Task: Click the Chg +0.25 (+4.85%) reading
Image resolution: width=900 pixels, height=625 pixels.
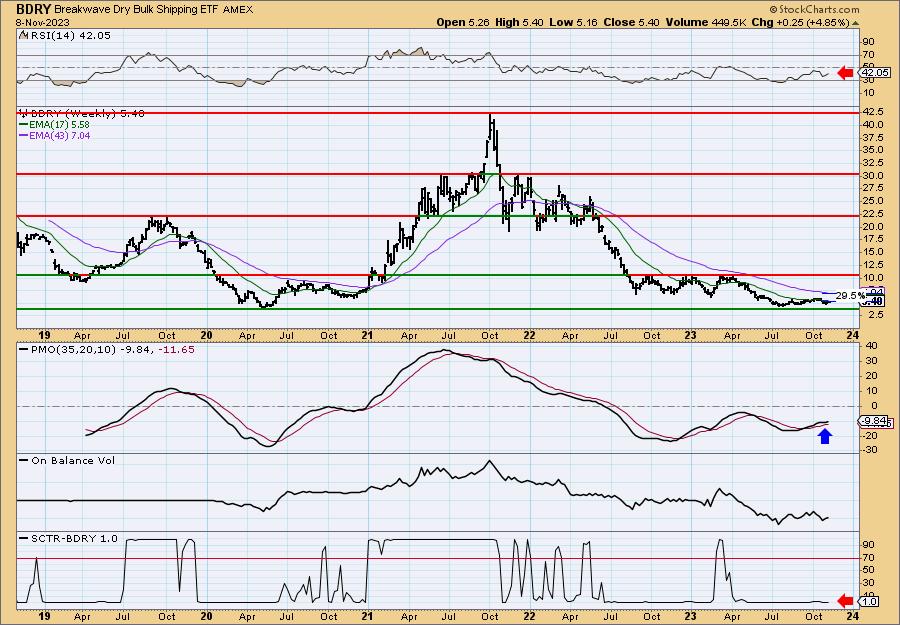Action: [801, 22]
